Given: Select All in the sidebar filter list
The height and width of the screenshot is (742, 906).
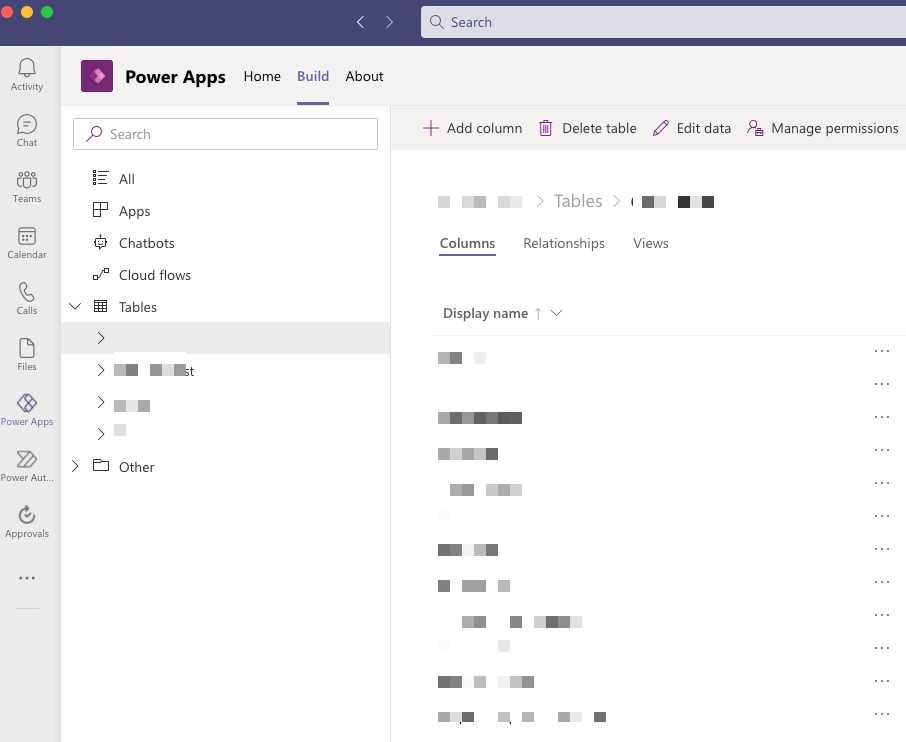Looking at the screenshot, I should click(x=129, y=178).
